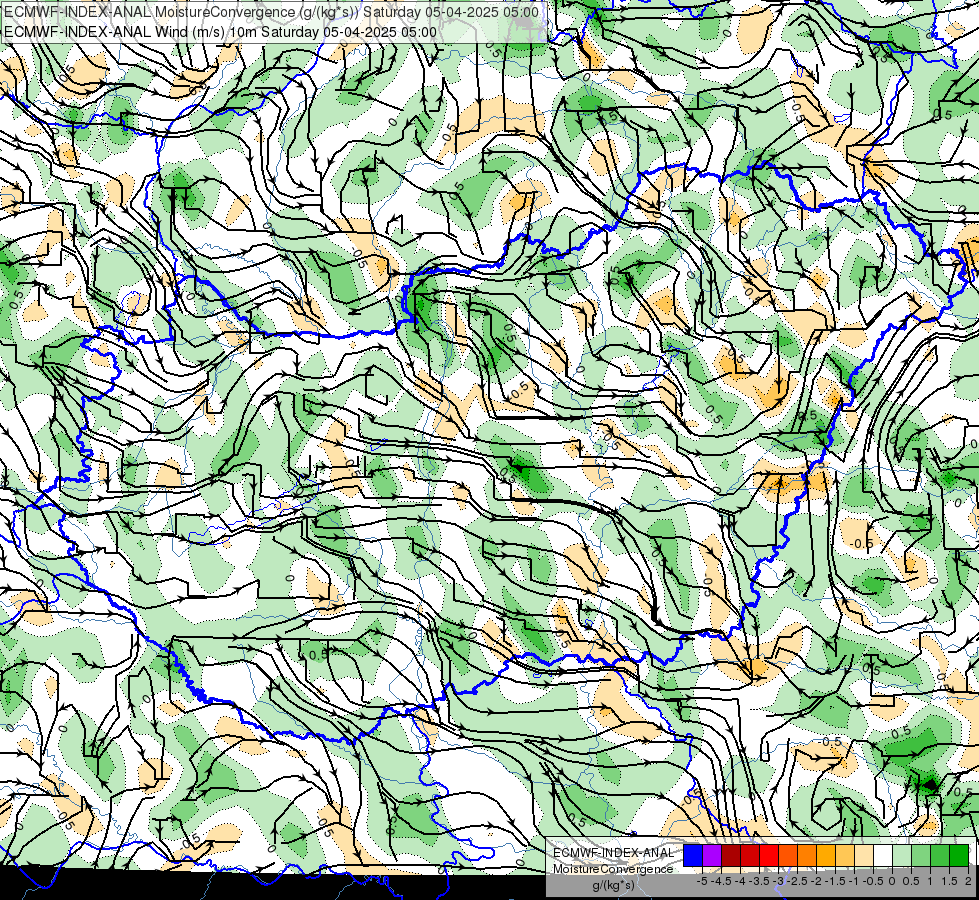Click the legend tick label 2
The image size is (979, 900).
(968, 881)
